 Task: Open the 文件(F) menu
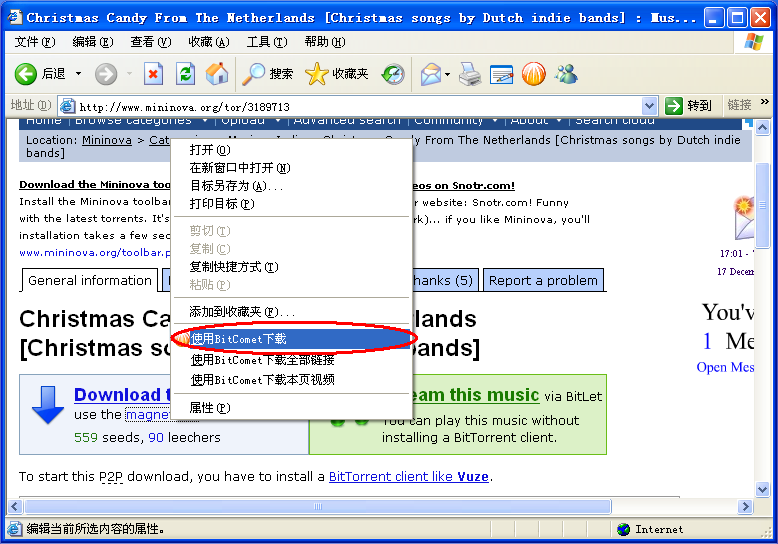tap(35, 42)
